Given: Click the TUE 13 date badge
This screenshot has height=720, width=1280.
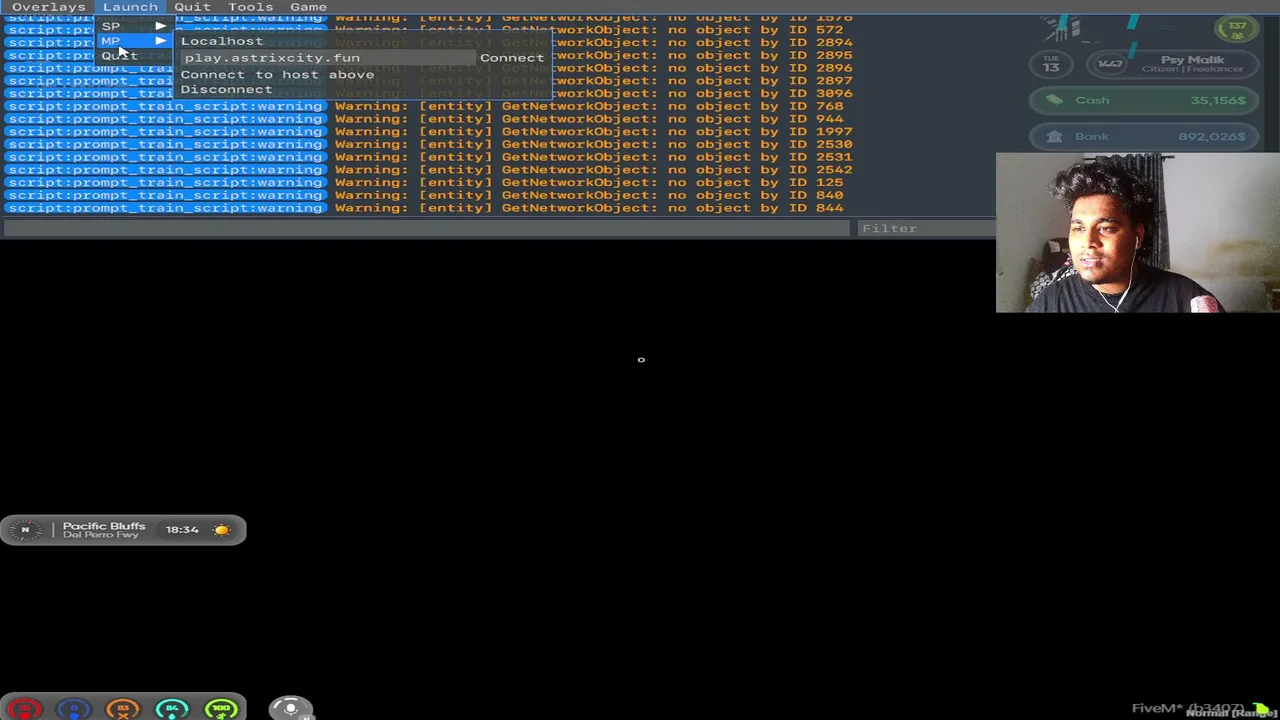Looking at the screenshot, I should 1051,64.
